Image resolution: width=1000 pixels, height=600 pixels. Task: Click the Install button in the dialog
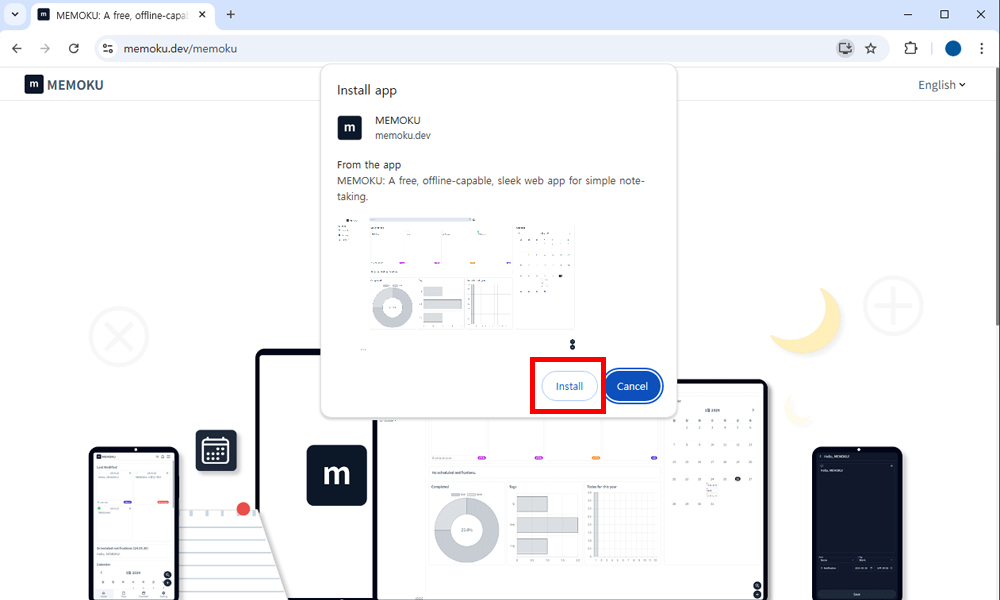point(569,386)
